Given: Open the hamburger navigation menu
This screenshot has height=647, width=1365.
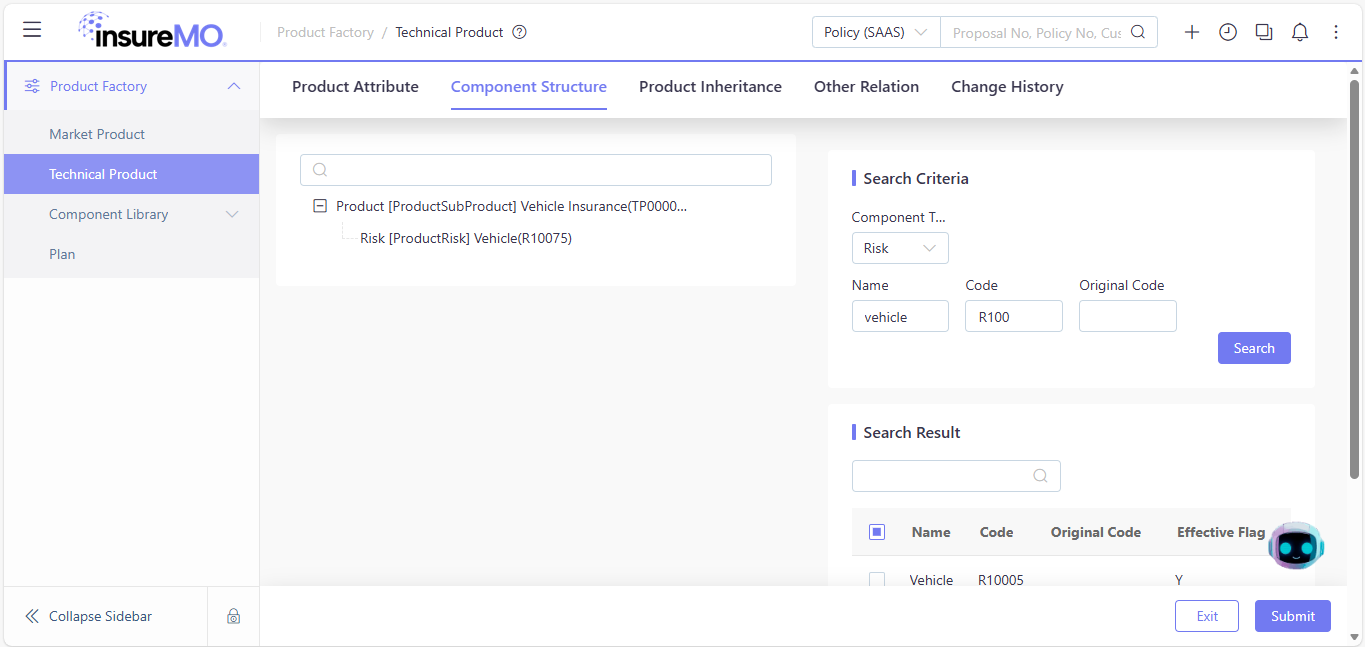Looking at the screenshot, I should 32,30.
